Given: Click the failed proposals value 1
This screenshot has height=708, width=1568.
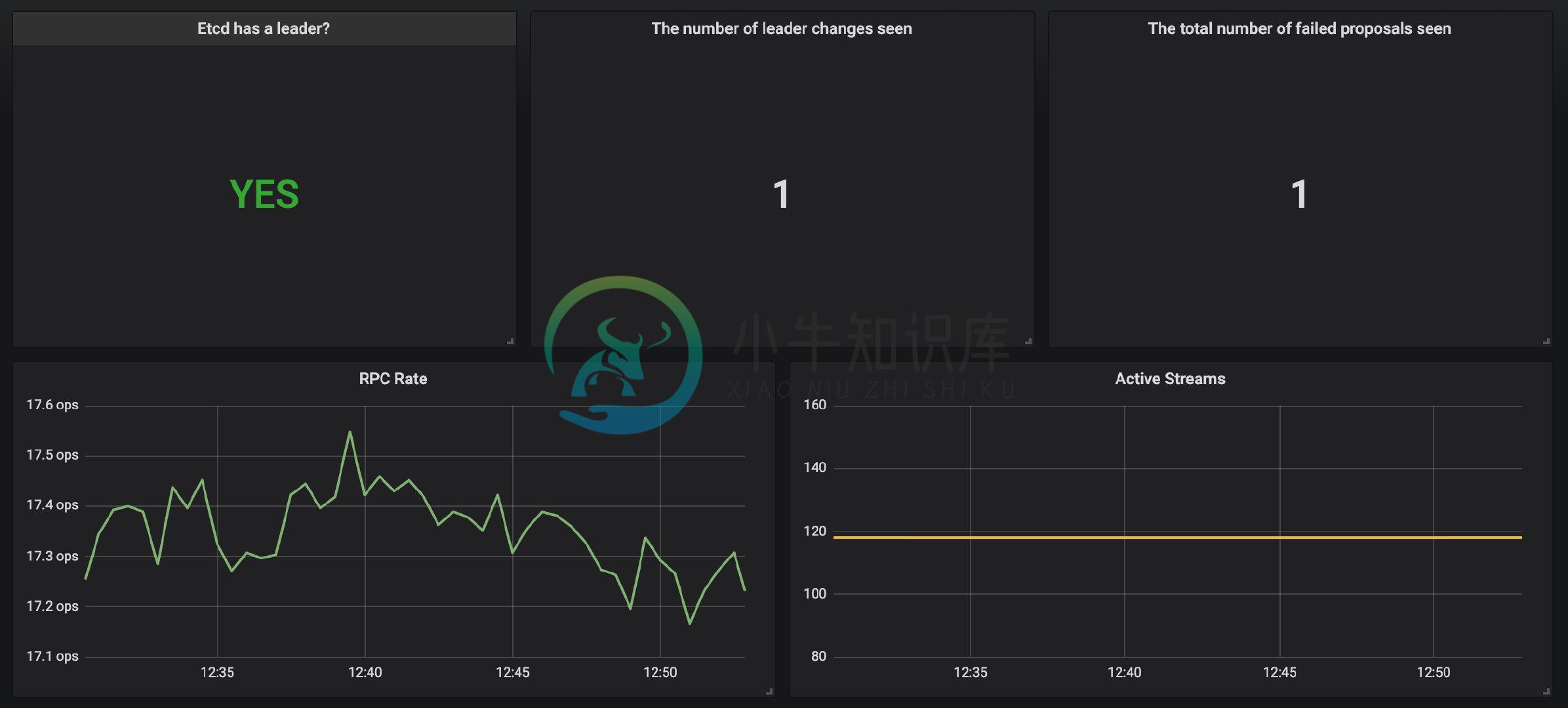Looking at the screenshot, I should 1299,195.
